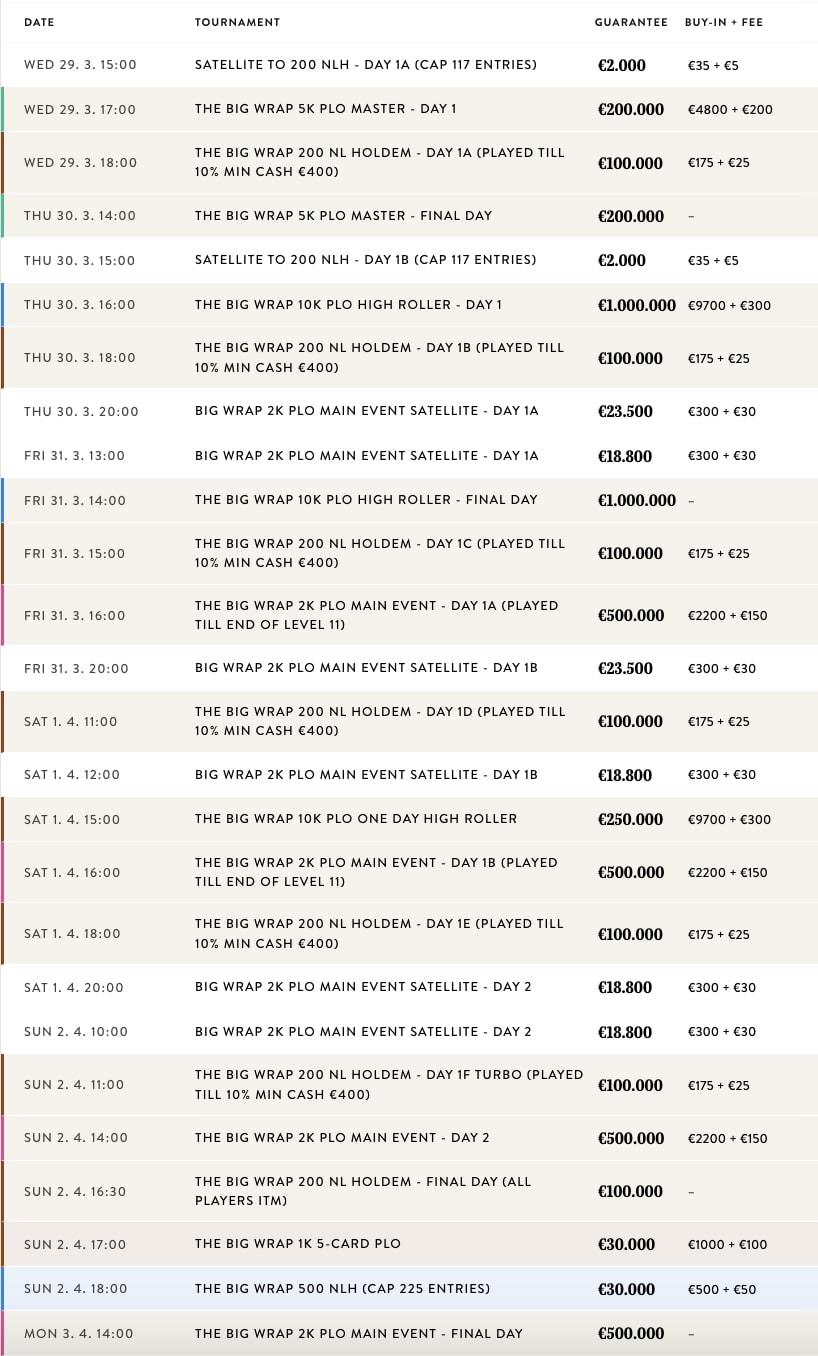
Task: Click the €1000 + €100 buy-in
Action: click(x=727, y=1245)
